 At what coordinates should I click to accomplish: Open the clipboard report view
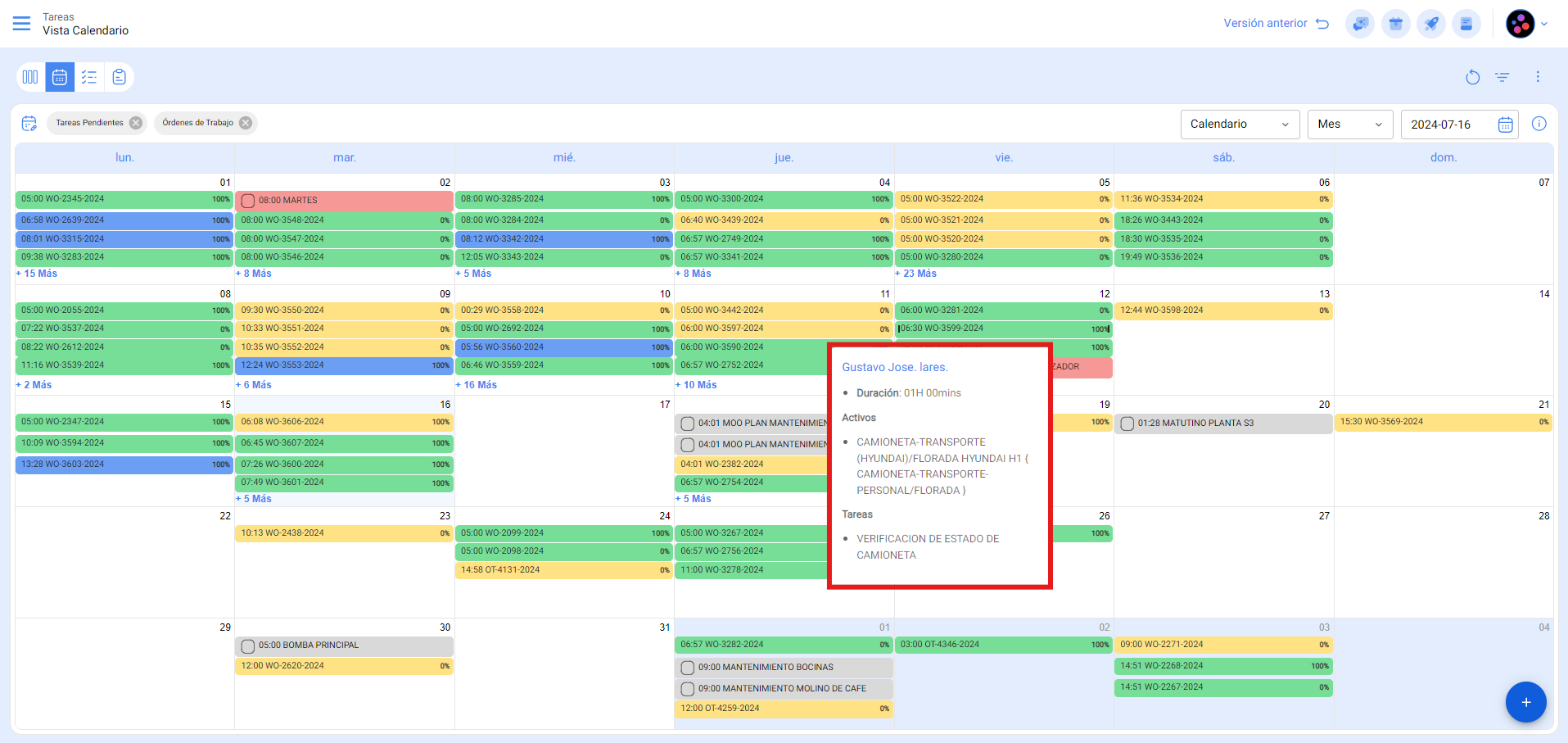[119, 77]
